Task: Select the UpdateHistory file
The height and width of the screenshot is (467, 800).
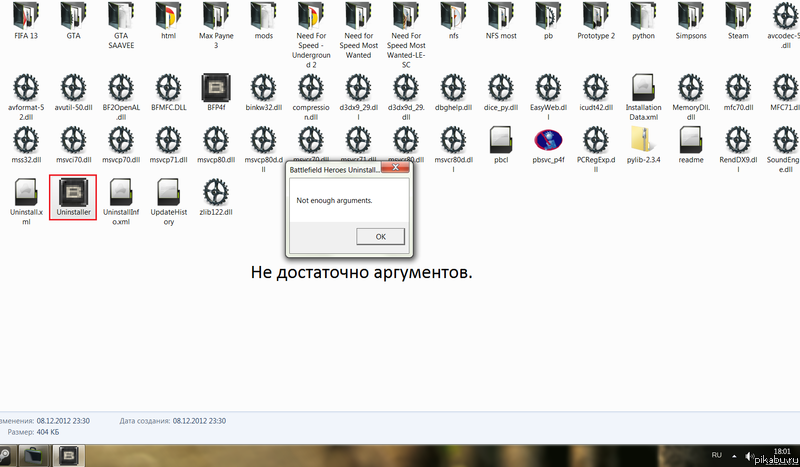Action: tap(168, 202)
